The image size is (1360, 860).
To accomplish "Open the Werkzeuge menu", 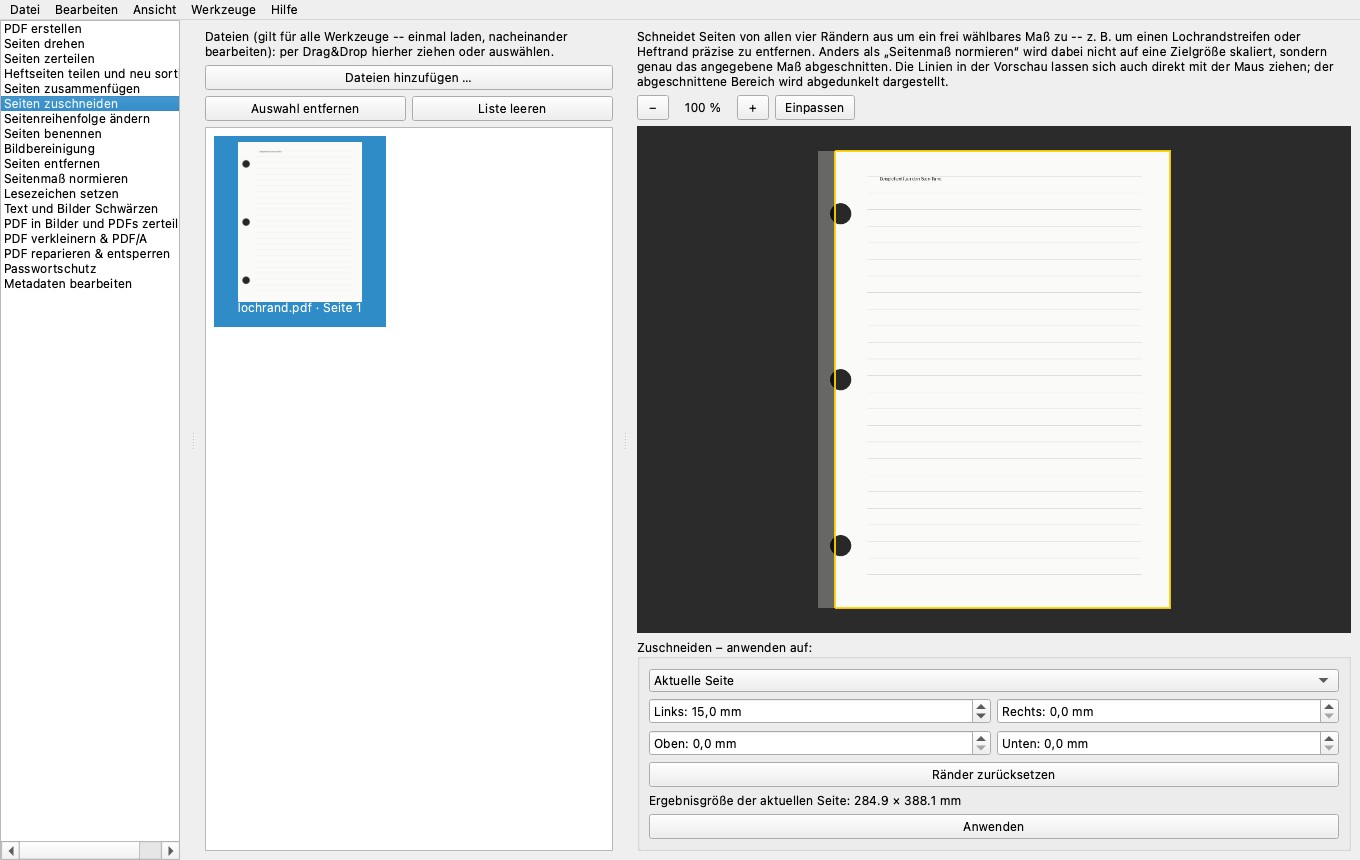I will pos(223,9).
